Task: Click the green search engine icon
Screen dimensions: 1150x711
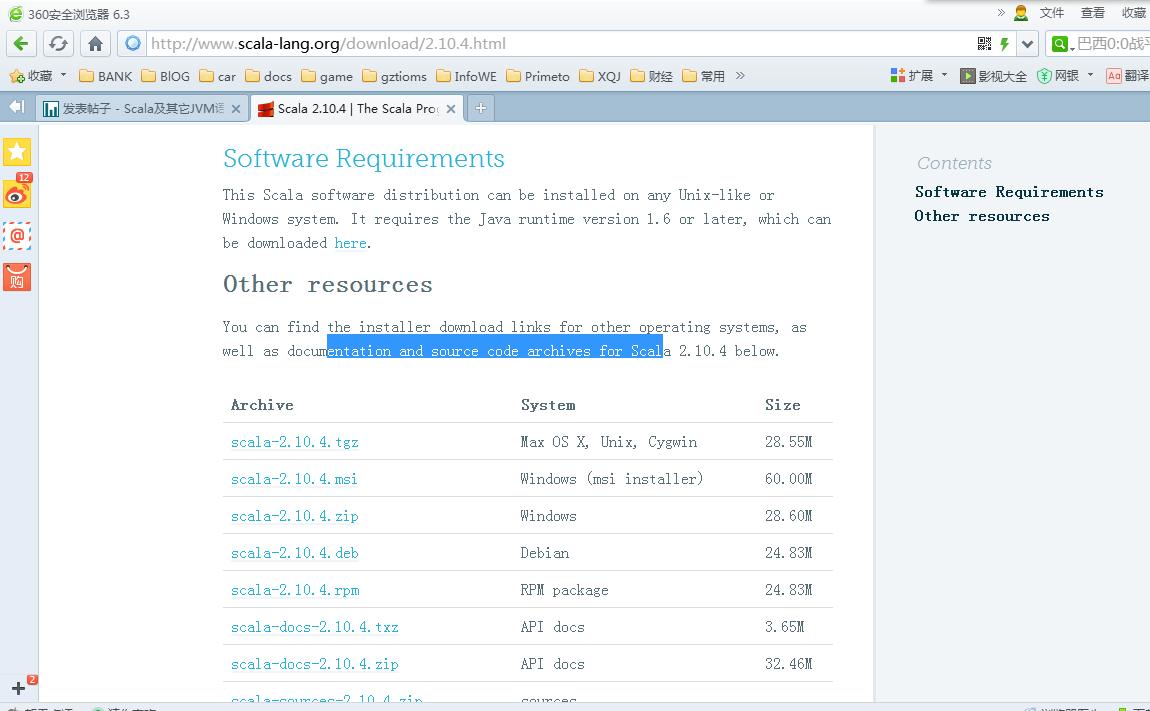Action: tap(1059, 44)
